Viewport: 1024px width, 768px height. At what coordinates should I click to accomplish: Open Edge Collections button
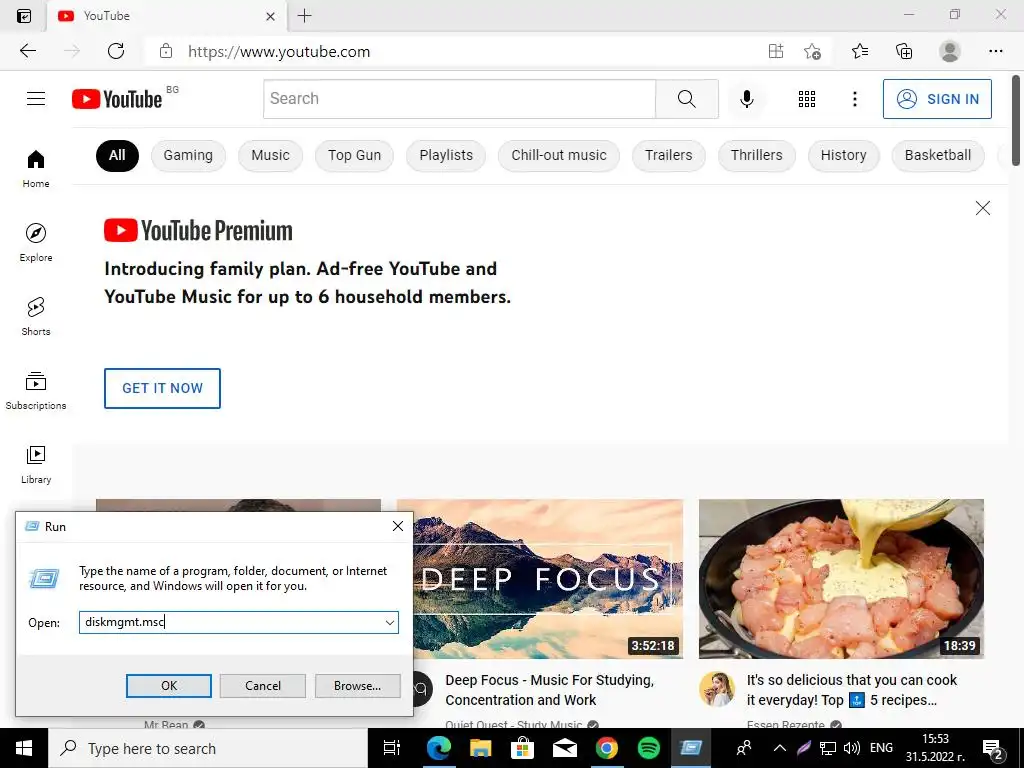pyautogui.click(x=904, y=51)
